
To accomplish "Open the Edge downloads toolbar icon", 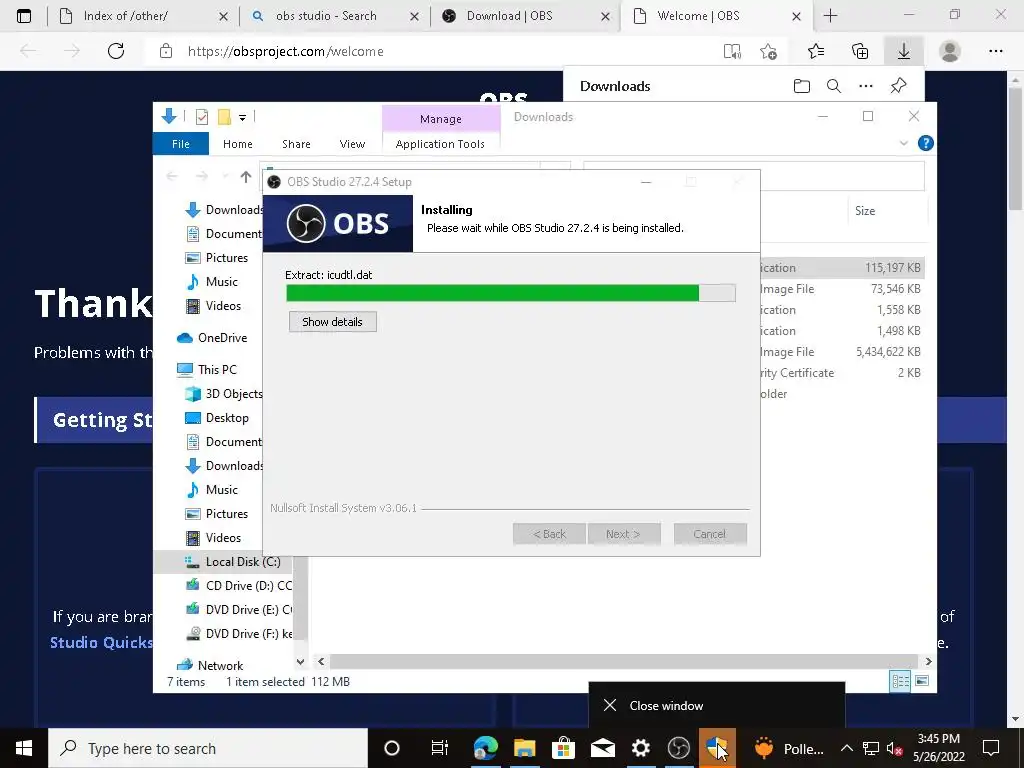I will pyautogui.click(x=904, y=51).
